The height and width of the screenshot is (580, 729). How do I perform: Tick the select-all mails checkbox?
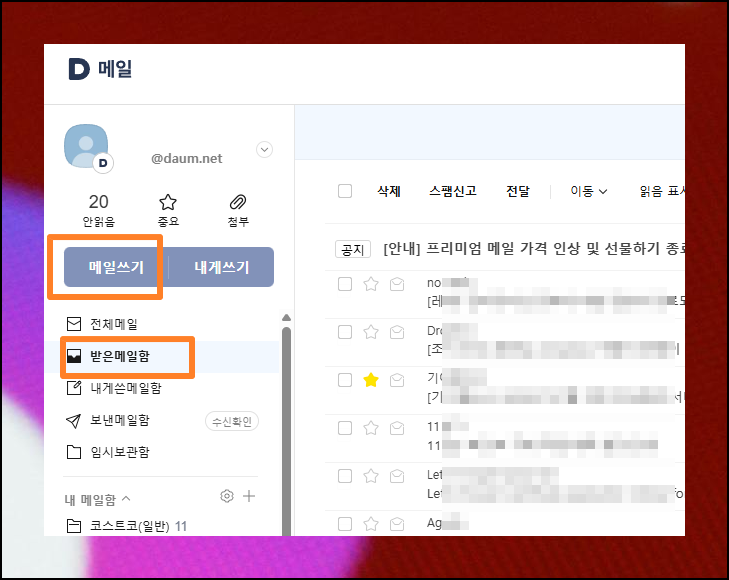[x=345, y=191]
